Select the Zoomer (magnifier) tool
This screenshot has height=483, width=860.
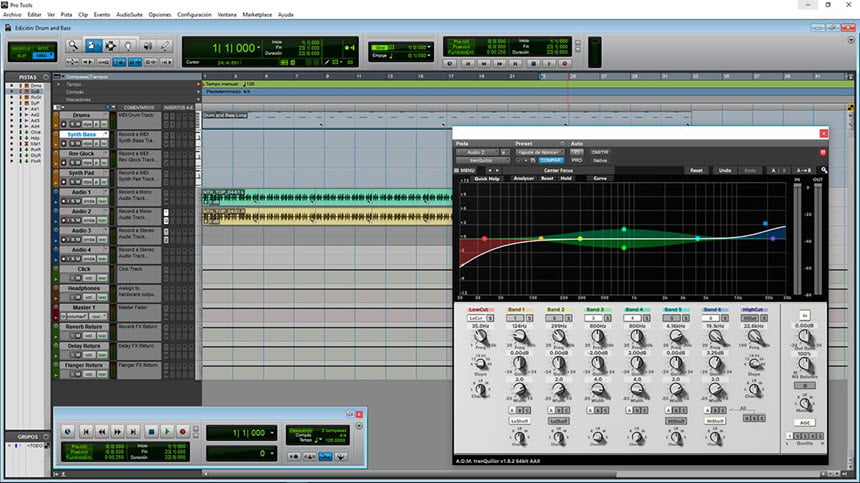tap(73, 46)
